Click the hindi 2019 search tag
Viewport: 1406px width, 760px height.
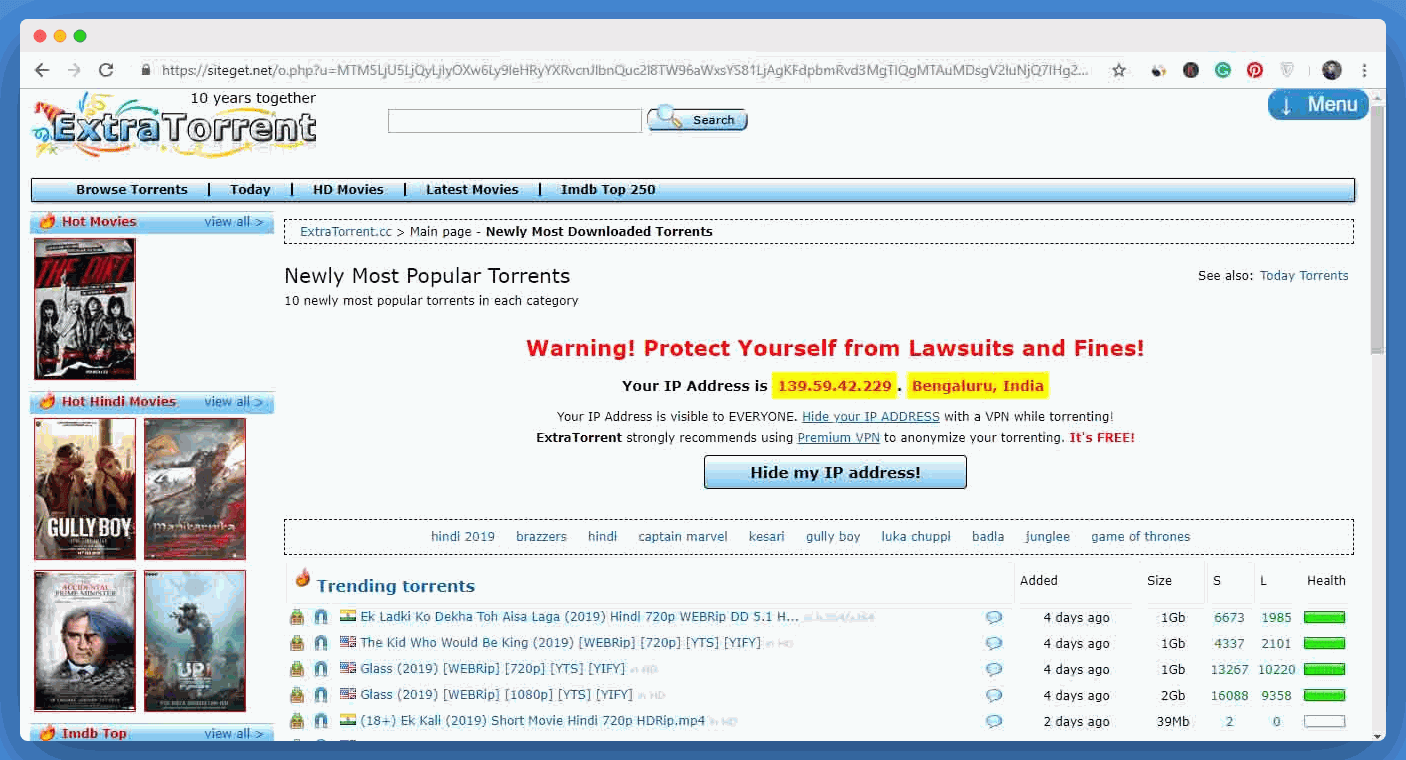tap(463, 537)
